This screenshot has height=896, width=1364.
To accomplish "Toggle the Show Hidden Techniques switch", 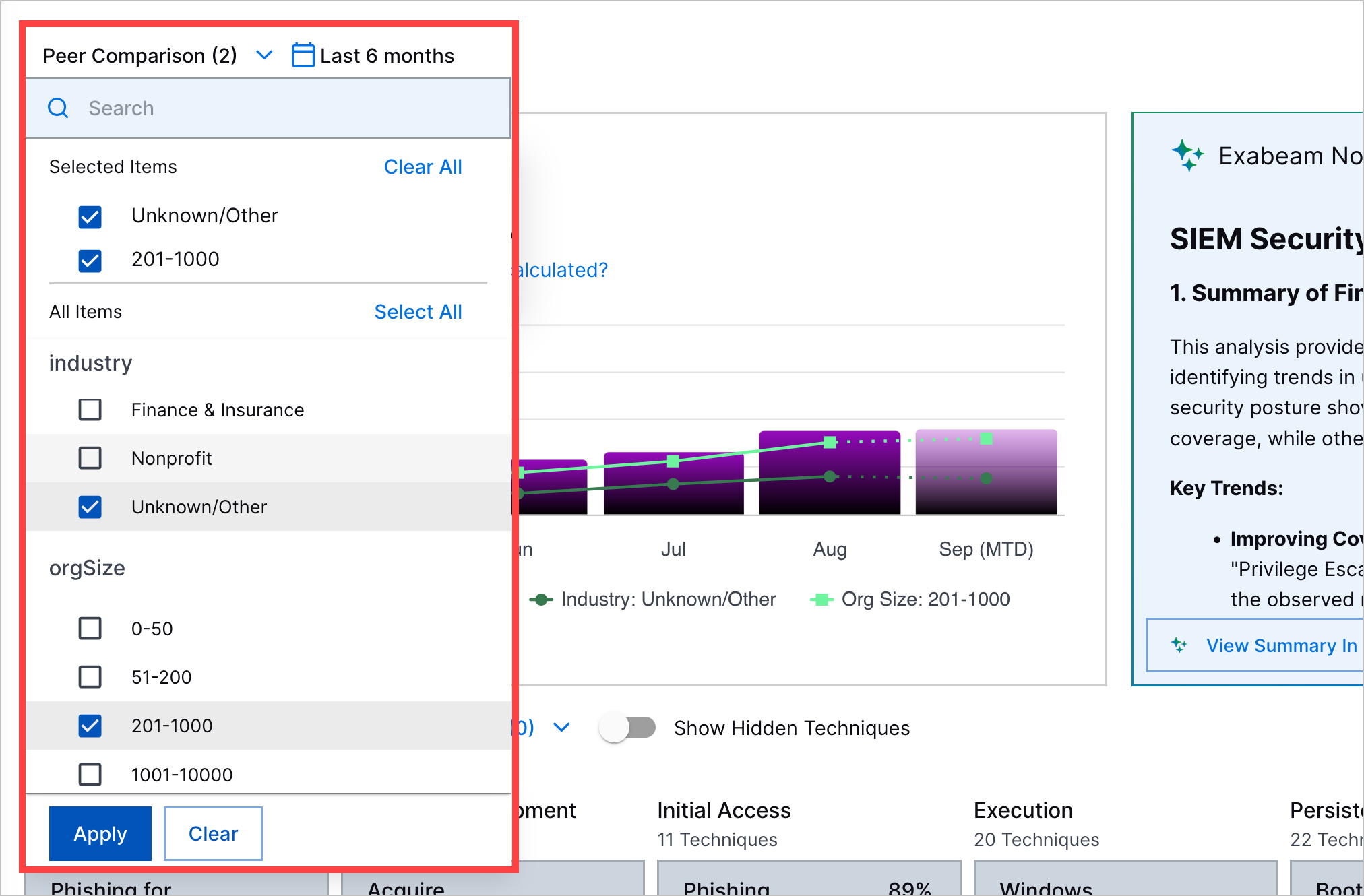I will 627,728.
